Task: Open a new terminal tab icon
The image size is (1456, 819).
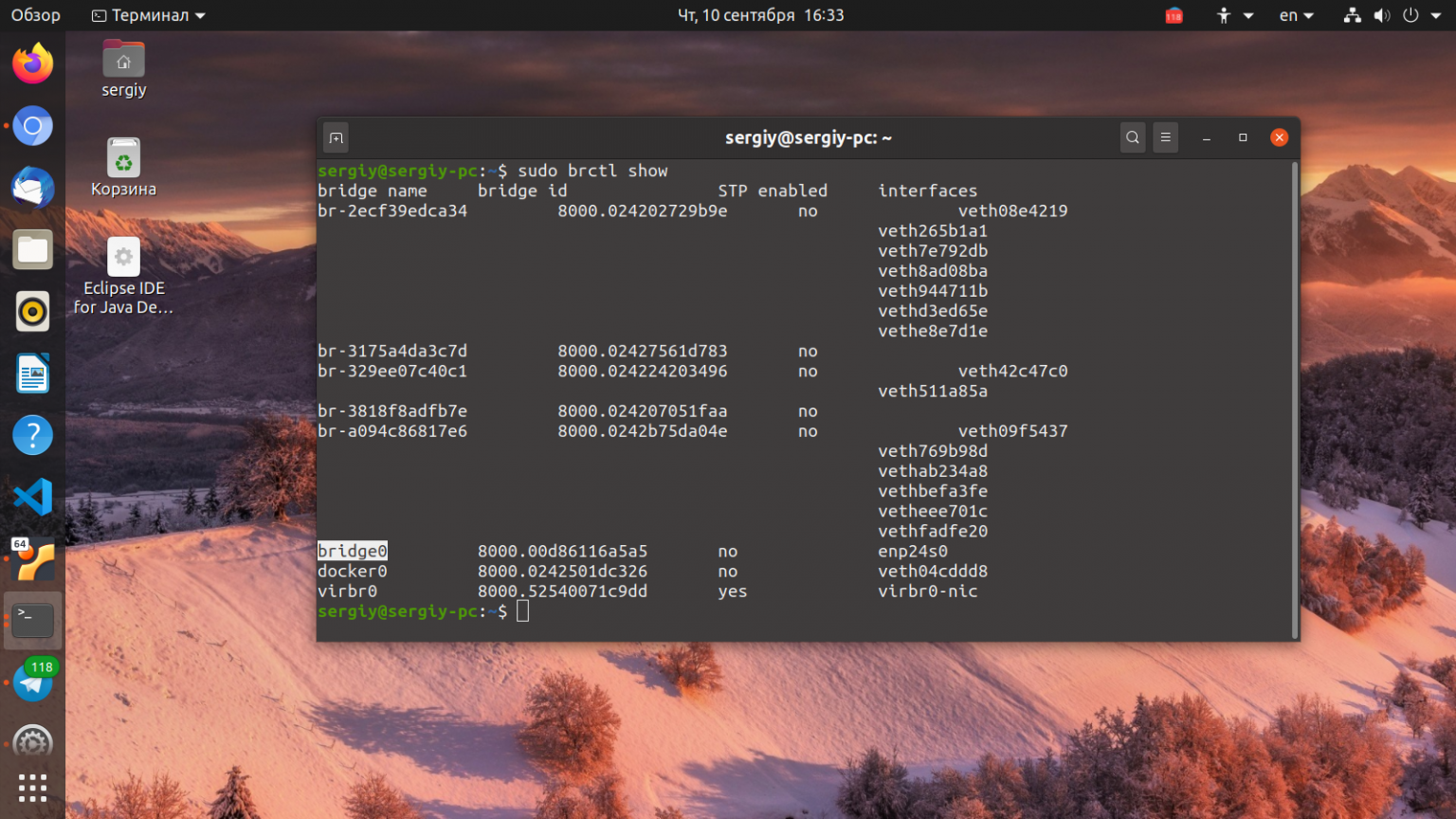Action: [x=336, y=136]
